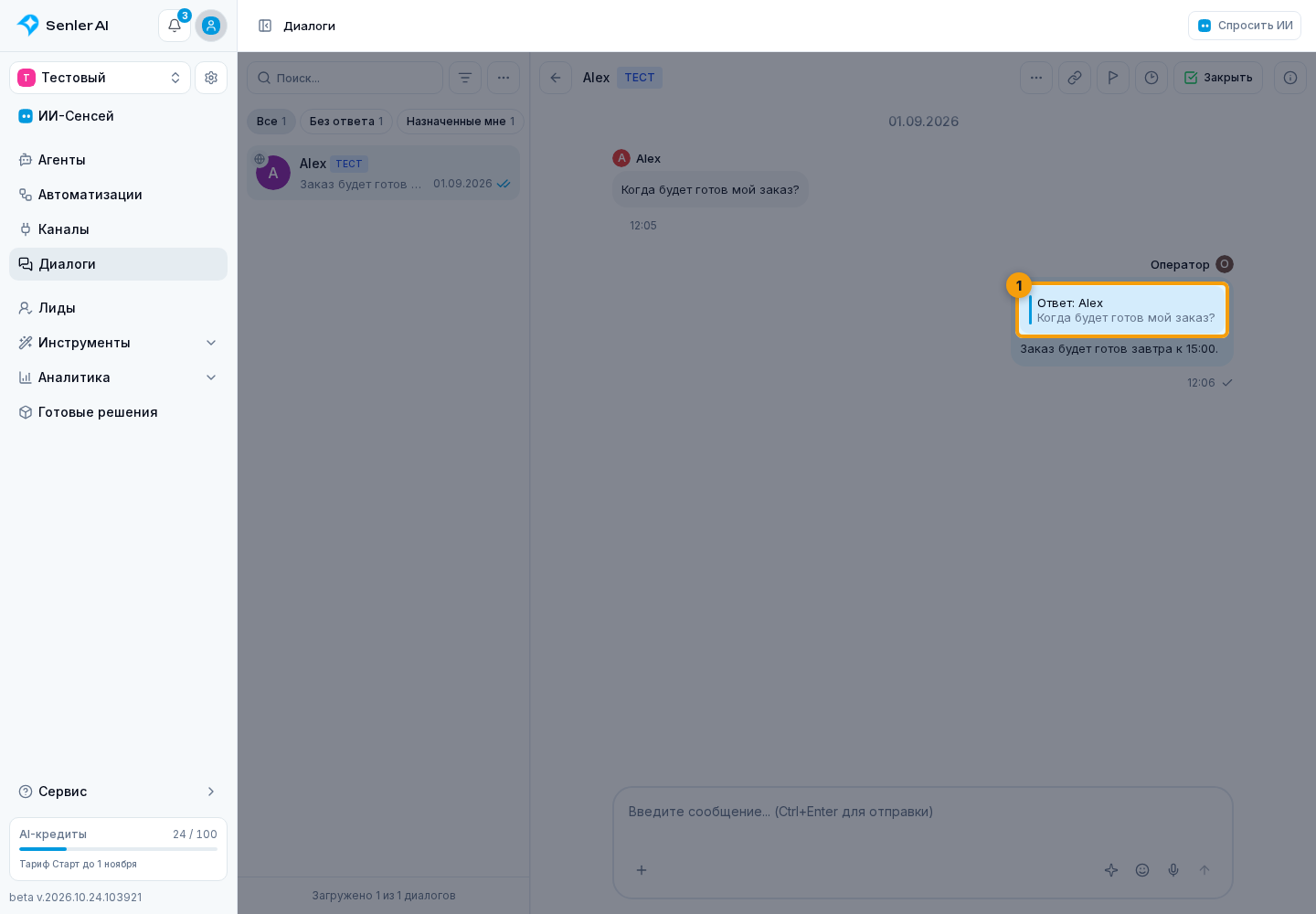This screenshot has height=914, width=1316.
Task: Click the flag icon in dialog header
Action: [x=1113, y=78]
